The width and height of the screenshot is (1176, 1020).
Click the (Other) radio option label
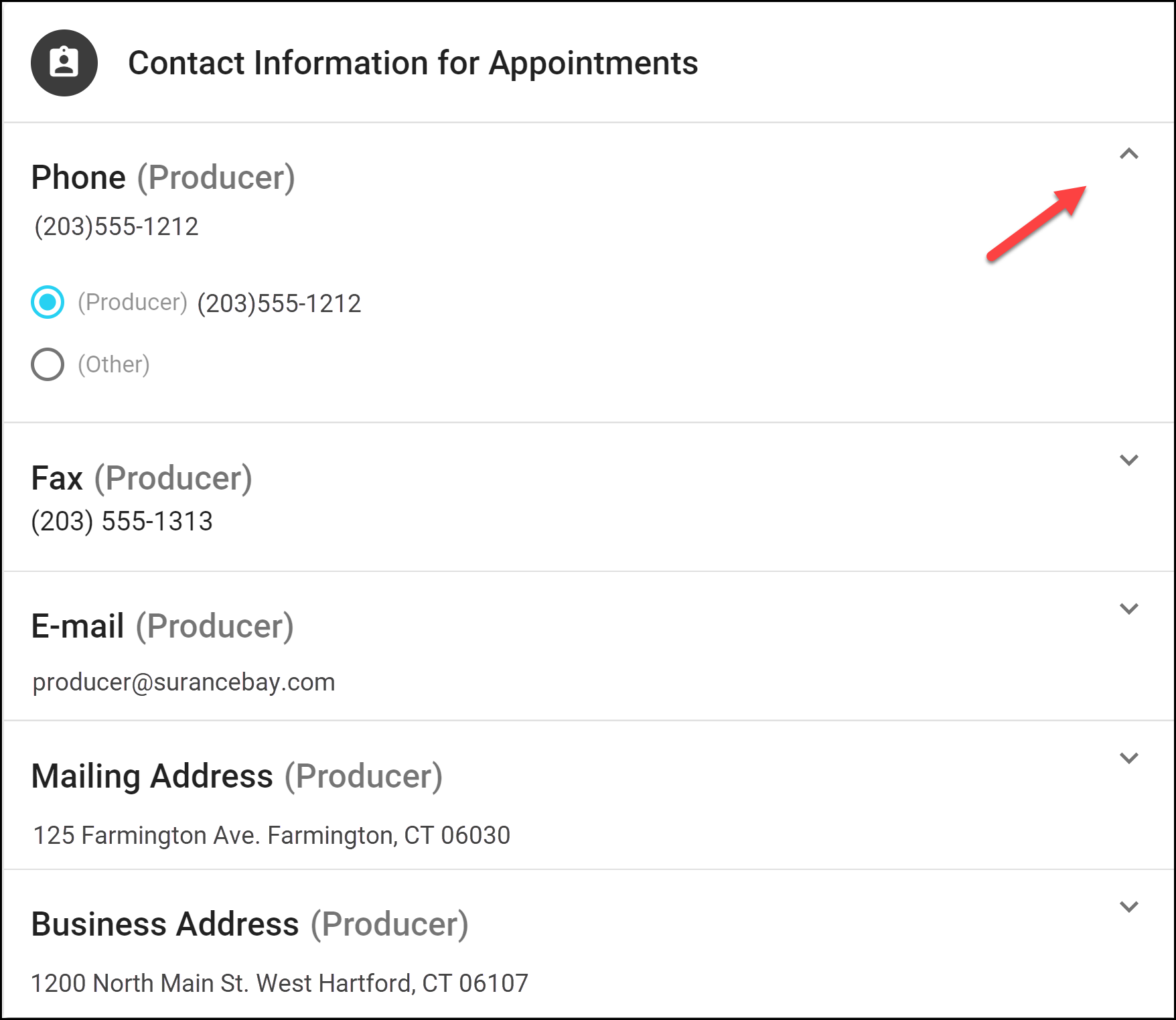(x=114, y=364)
